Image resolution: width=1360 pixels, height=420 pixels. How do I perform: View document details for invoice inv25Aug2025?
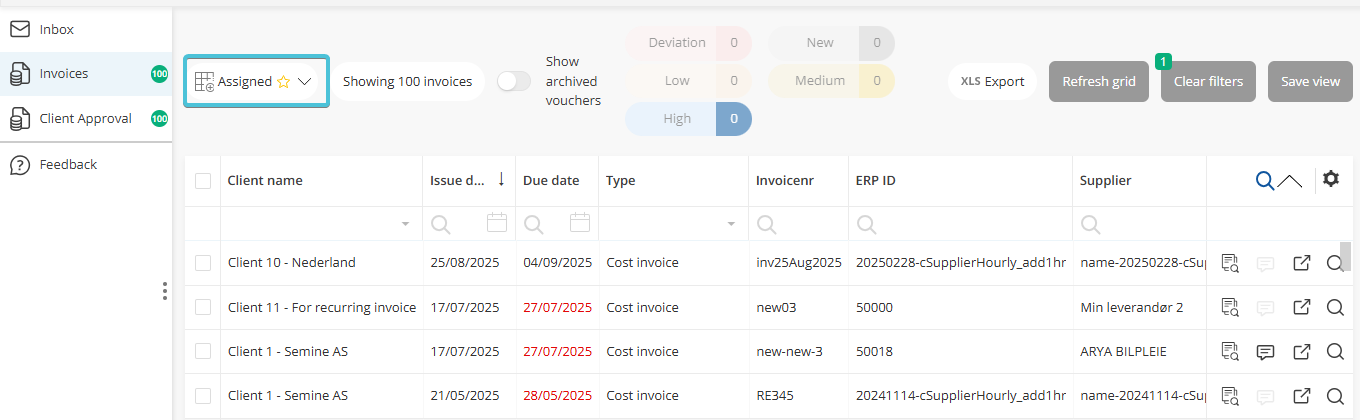pyautogui.click(x=1230, y=264)
